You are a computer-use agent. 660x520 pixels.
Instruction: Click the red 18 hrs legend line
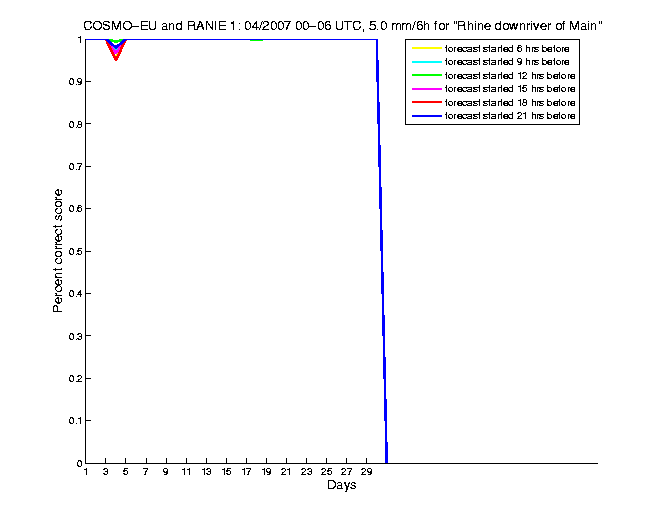pos(427,102)
